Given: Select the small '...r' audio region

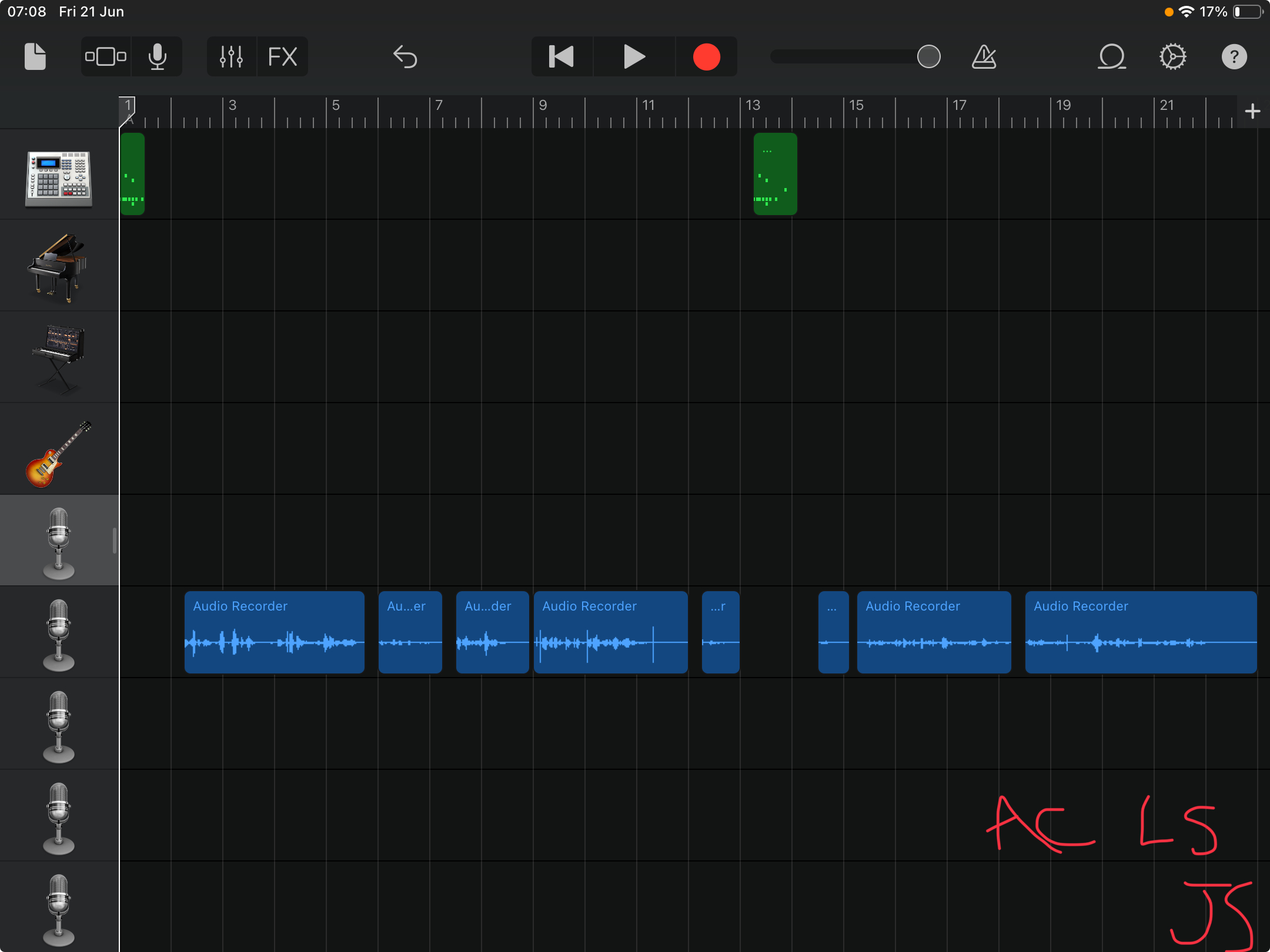Looking at the screenshot, I should (x=721, y=632).
